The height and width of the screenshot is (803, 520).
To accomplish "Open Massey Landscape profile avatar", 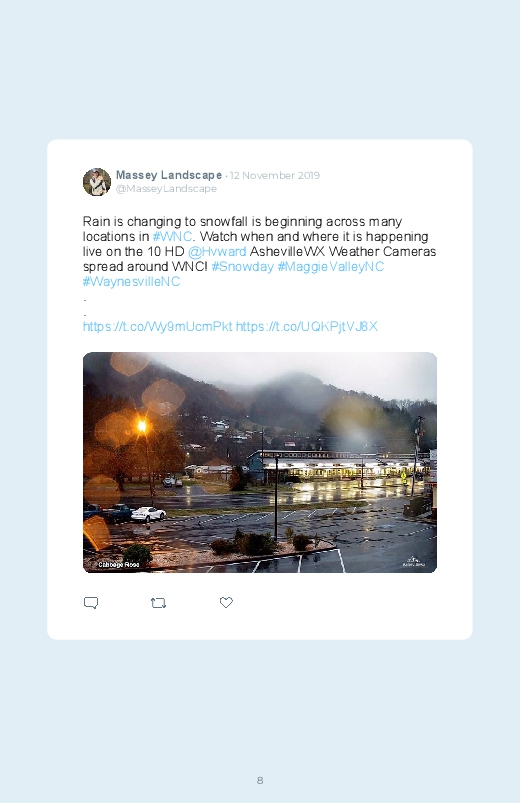I will [97, 182].
